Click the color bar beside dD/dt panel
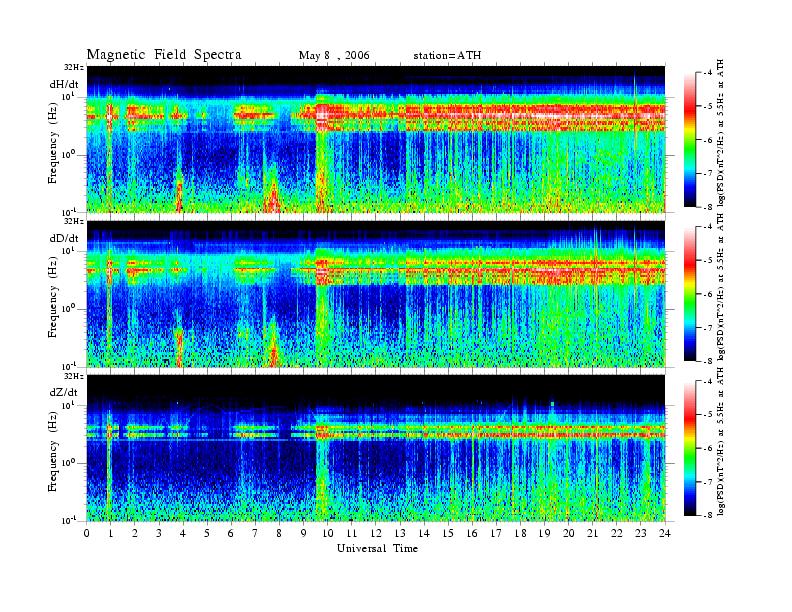Viewport: 792px width, 612px height. click(690, 294)
